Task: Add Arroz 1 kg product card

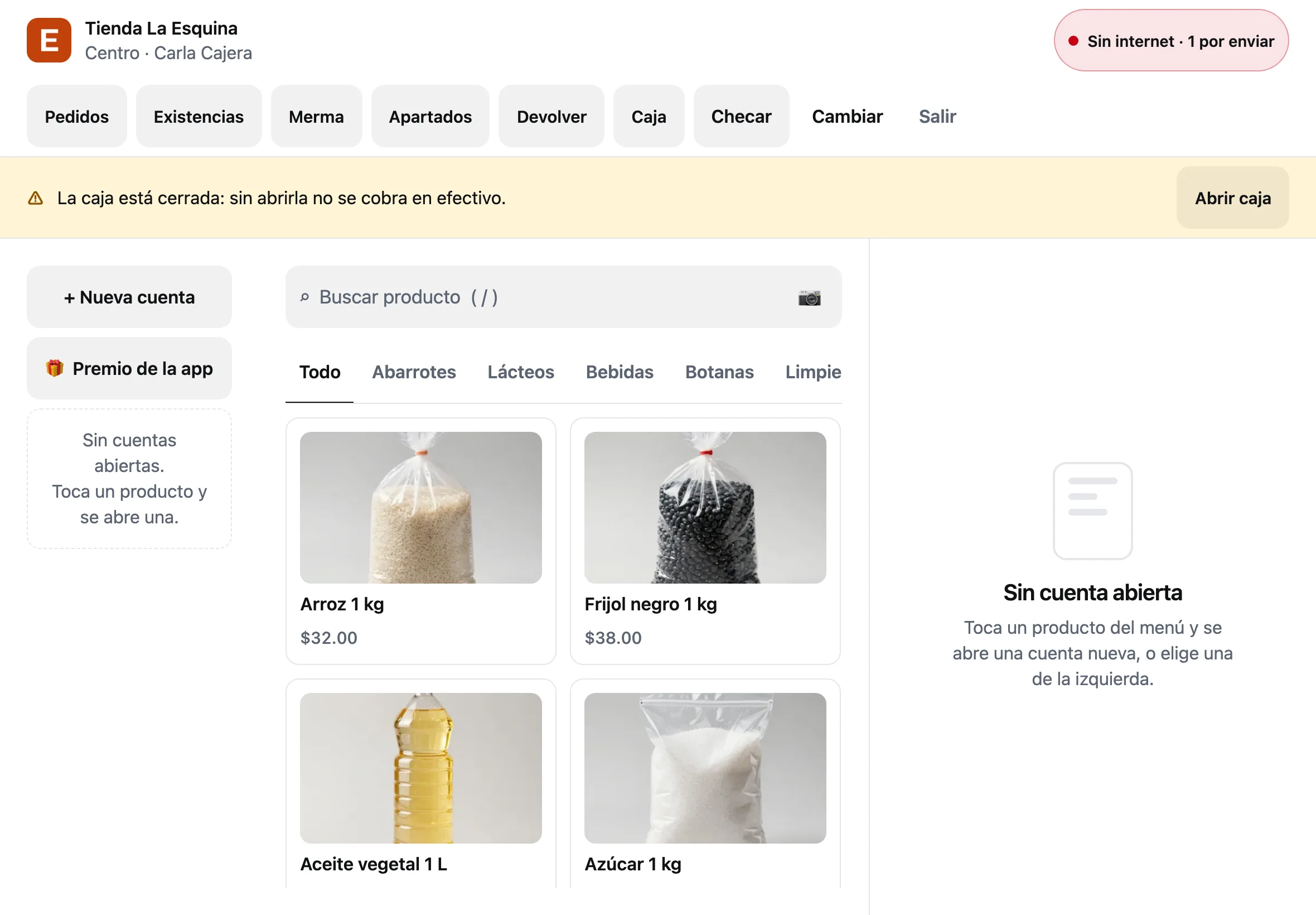Action: (420, 541)
